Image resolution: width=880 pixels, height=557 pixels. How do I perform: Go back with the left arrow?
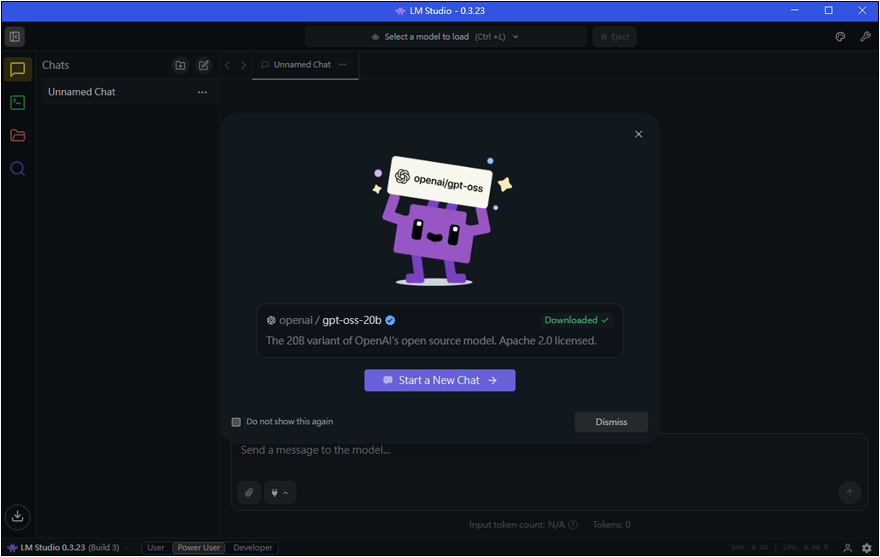pos(227,65)
